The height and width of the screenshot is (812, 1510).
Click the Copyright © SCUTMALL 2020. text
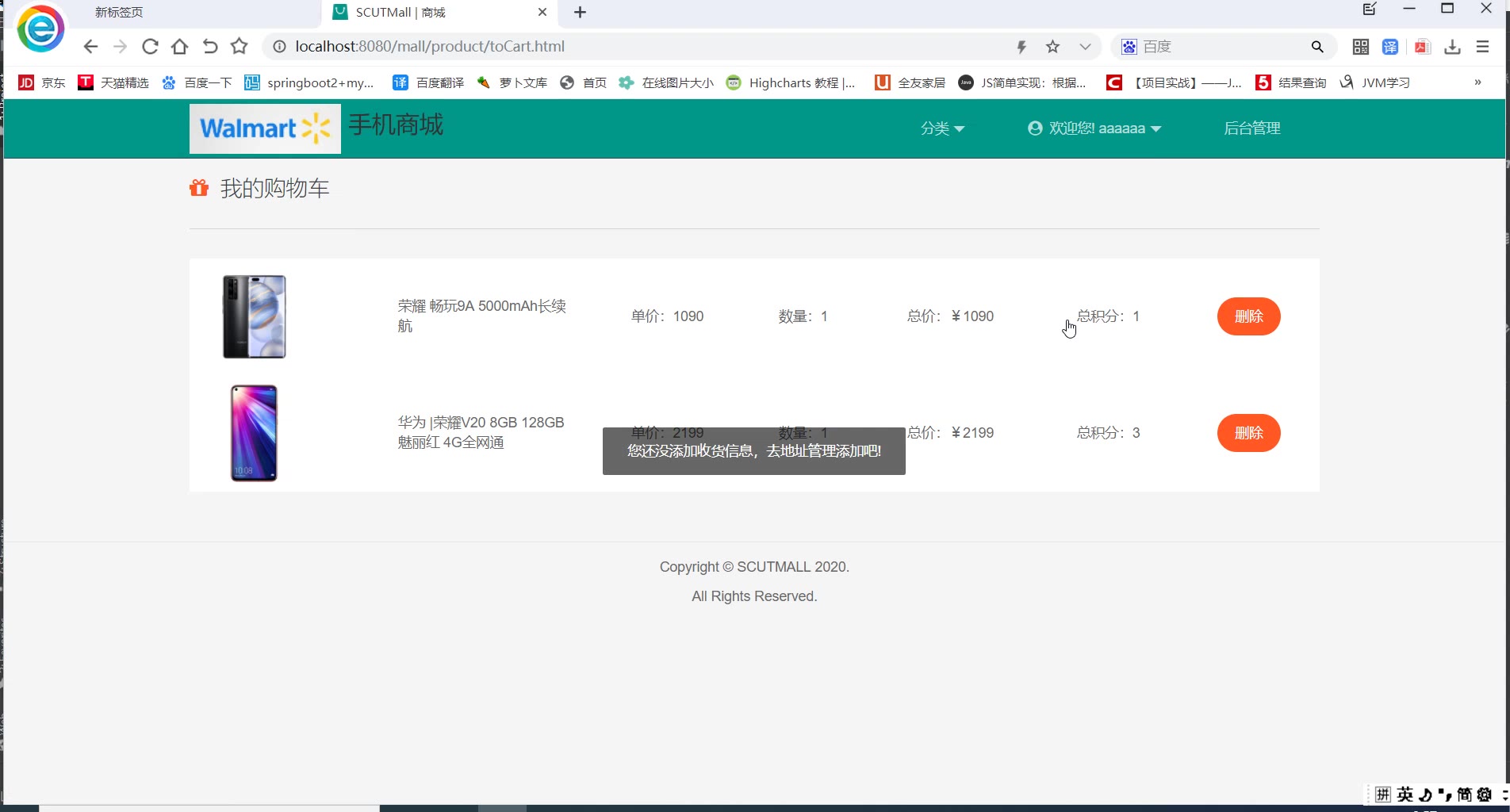click(x=754, y=567)
